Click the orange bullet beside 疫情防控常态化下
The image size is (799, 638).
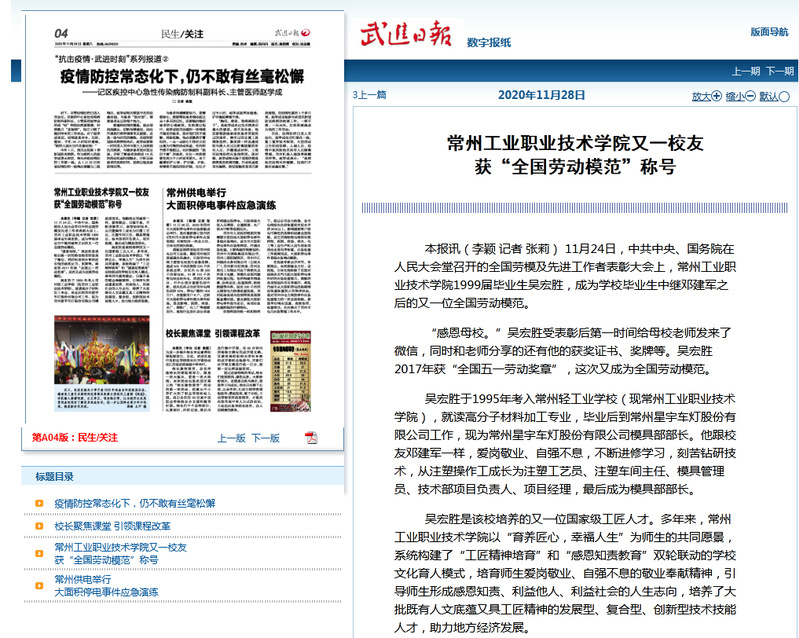(x=39, y=503)
